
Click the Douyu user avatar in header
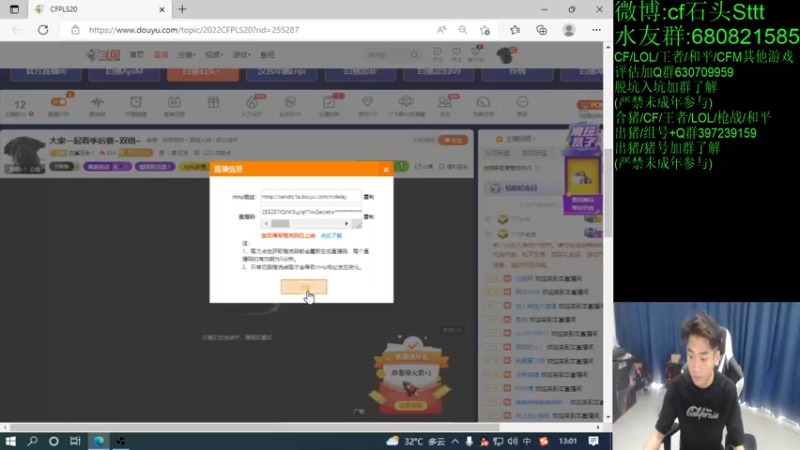point(505,55)
